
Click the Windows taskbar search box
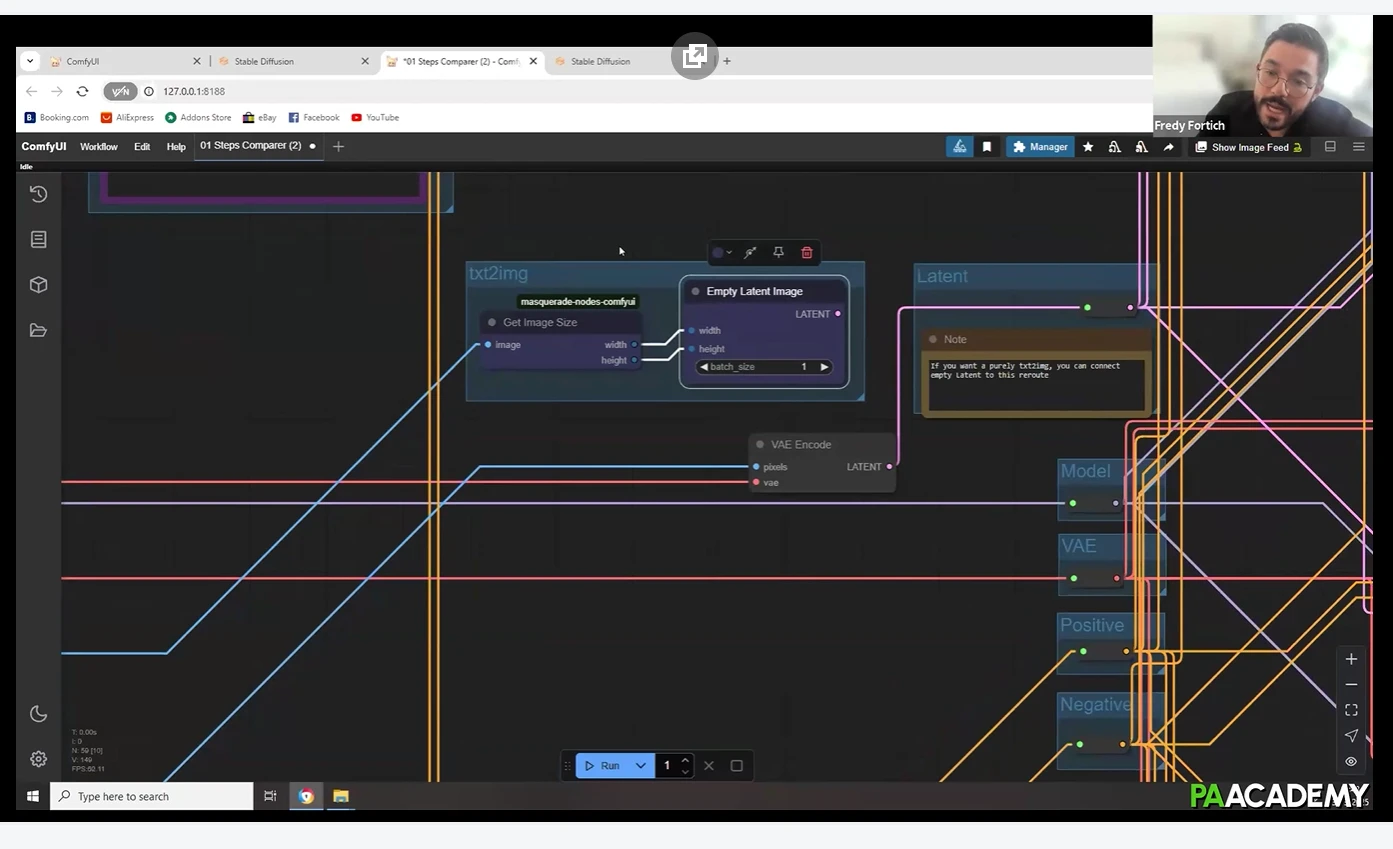[x=152, y=796]
